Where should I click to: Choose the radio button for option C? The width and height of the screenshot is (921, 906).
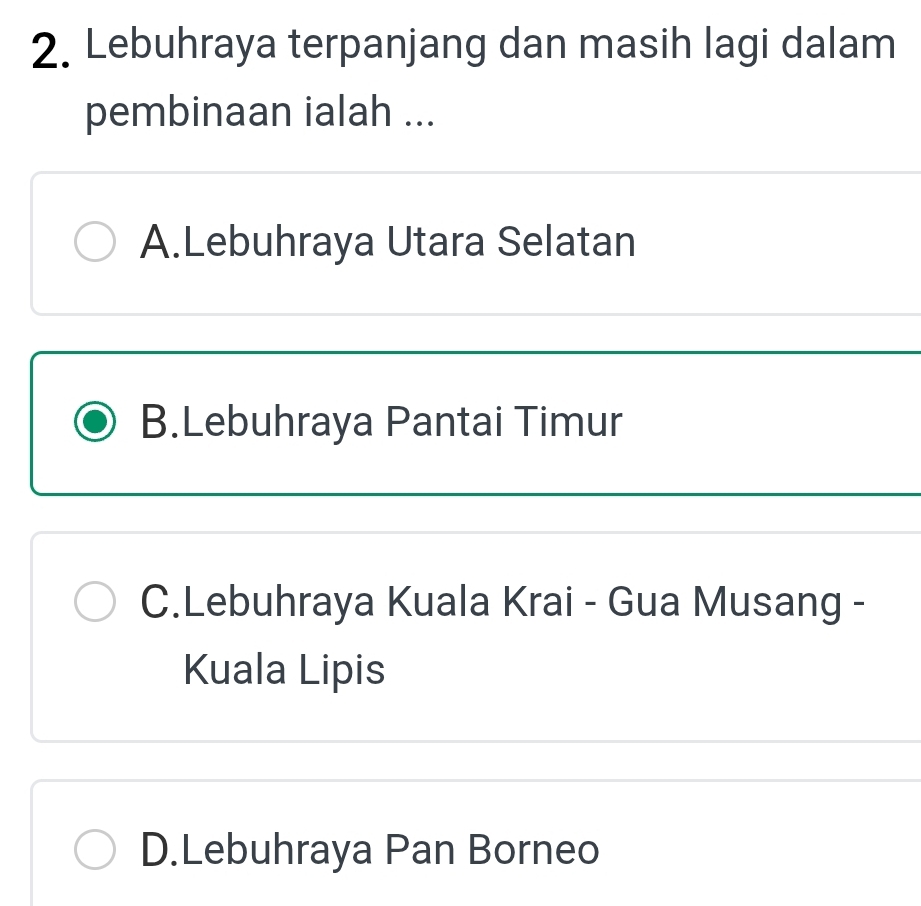pyautogui.click(x=96, y=603)
